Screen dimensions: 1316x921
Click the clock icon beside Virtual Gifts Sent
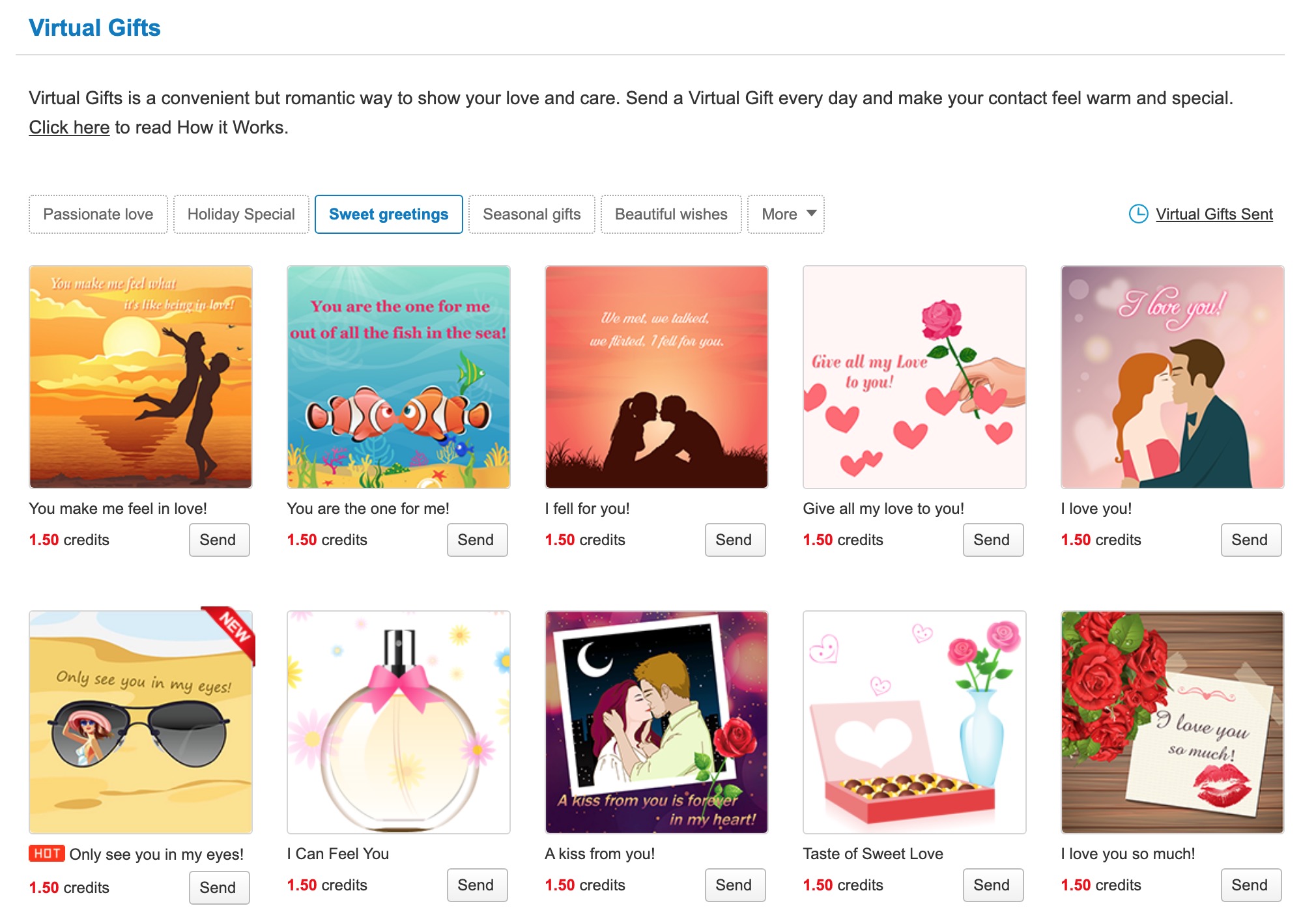1137,214
